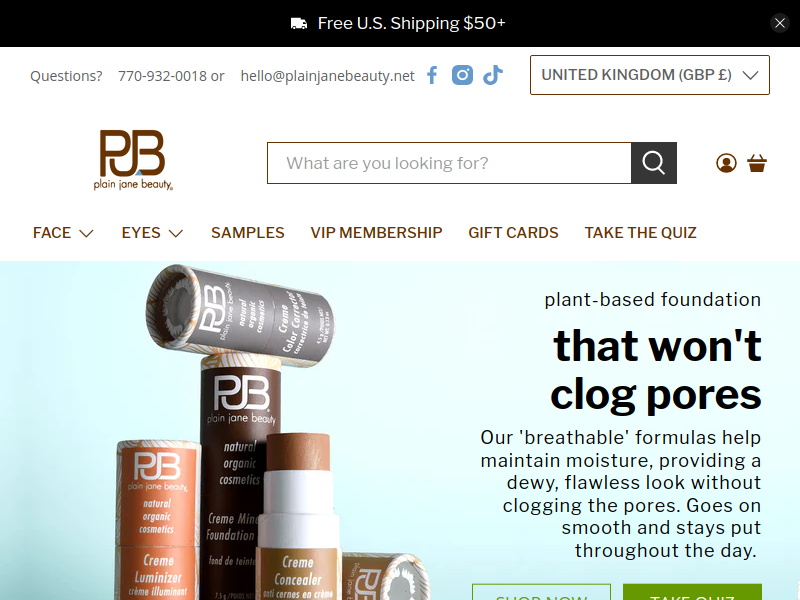Click the Plain Jane Beauty logo

pos(133,160)
